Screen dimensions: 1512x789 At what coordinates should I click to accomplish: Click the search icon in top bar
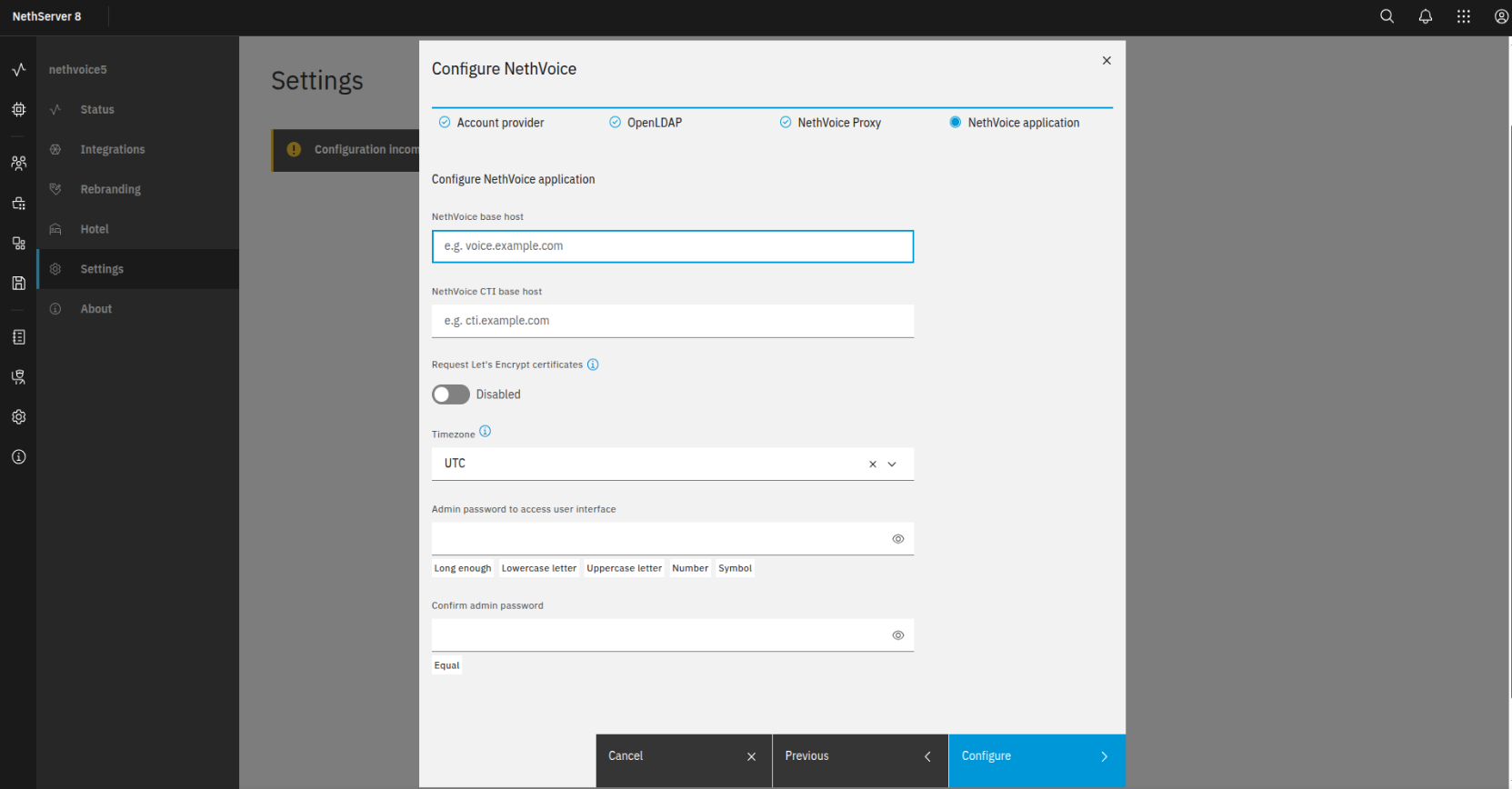click(x=1387, y=16)
